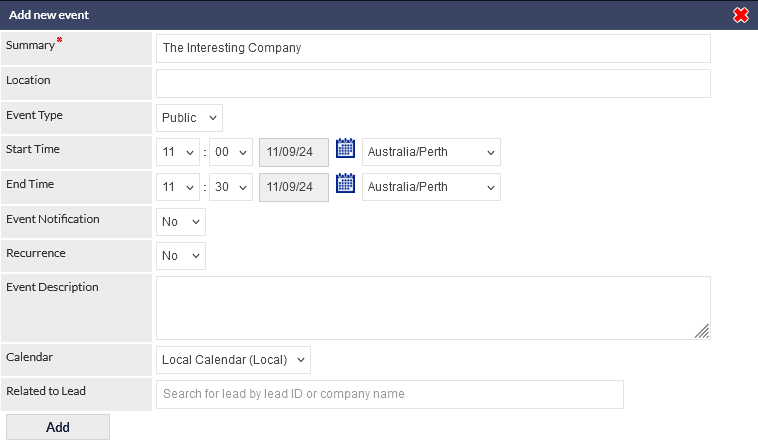
Task: Click the Recurrence label
Action: pos(36,253)
